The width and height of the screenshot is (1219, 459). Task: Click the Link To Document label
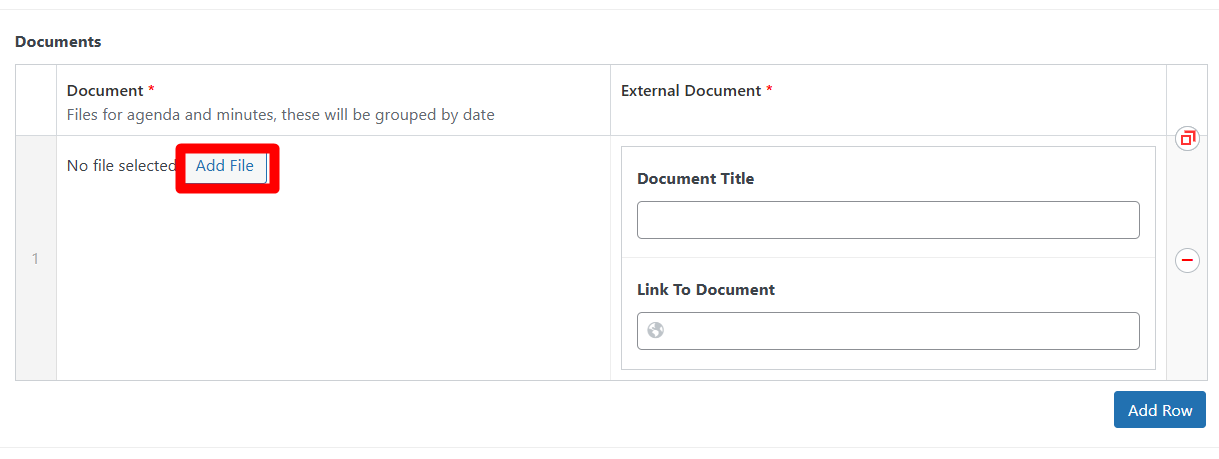click(705, 290)
